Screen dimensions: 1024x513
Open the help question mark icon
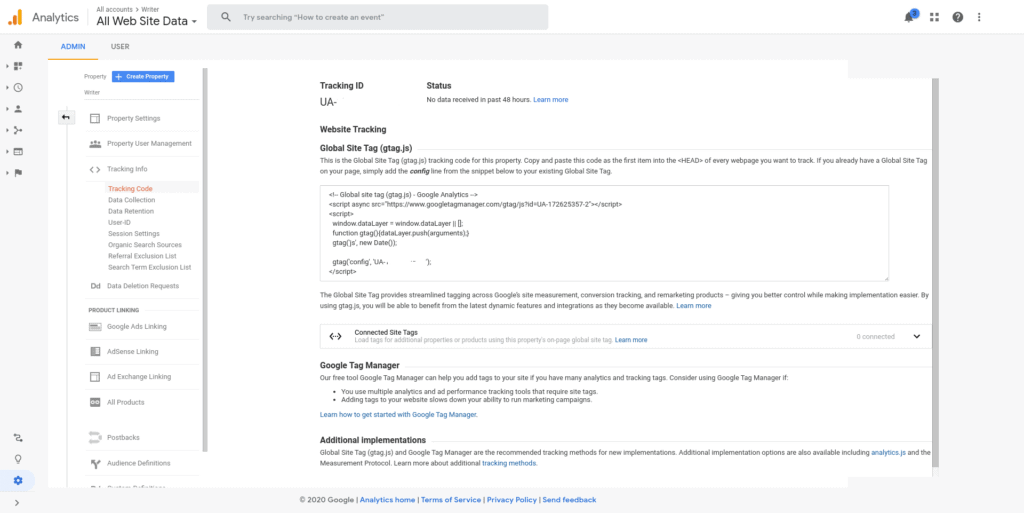tap(957, 17)
